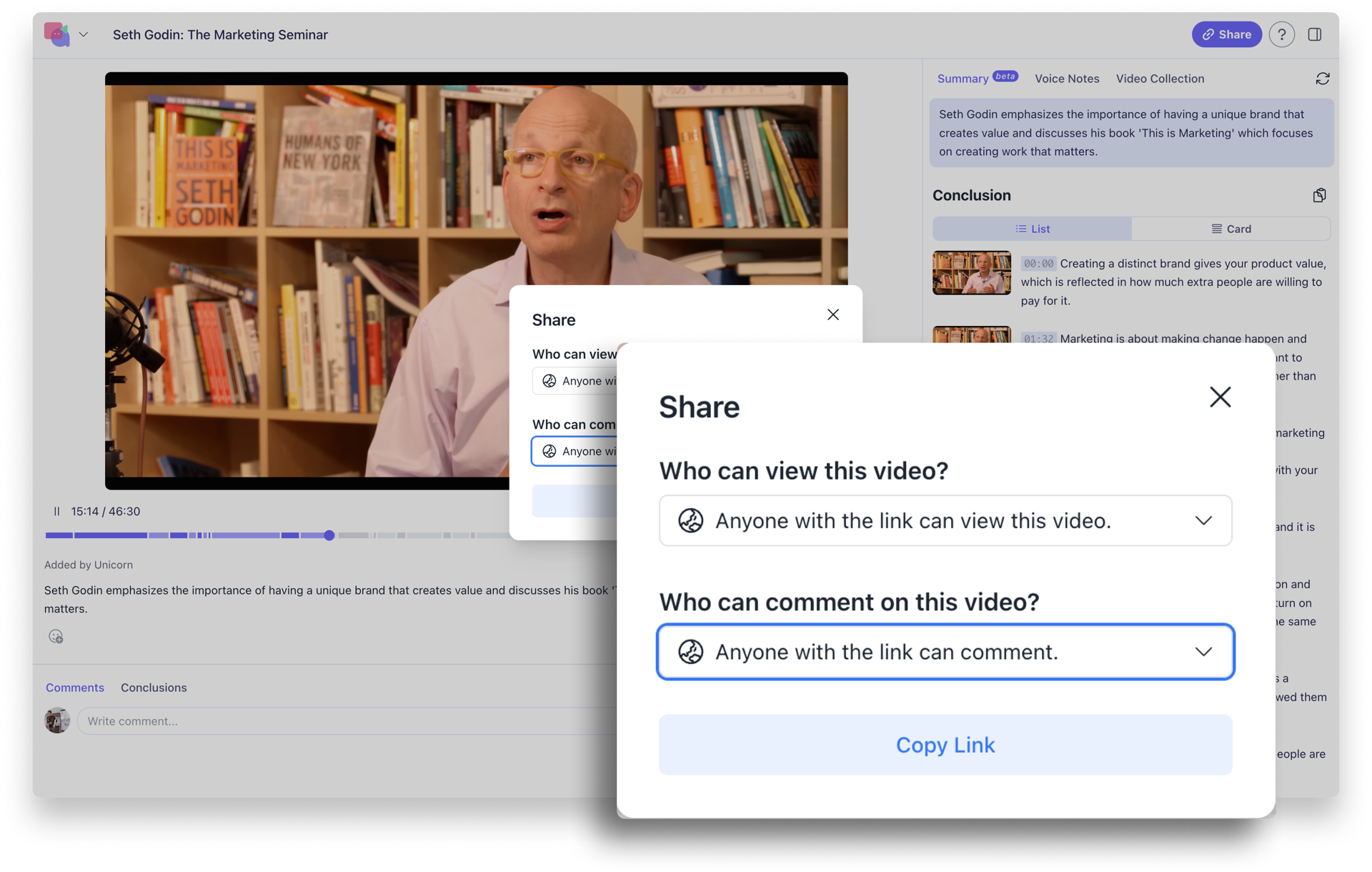Open the 'Anyone with the link can view' dropdown

[x=945, y=520]
